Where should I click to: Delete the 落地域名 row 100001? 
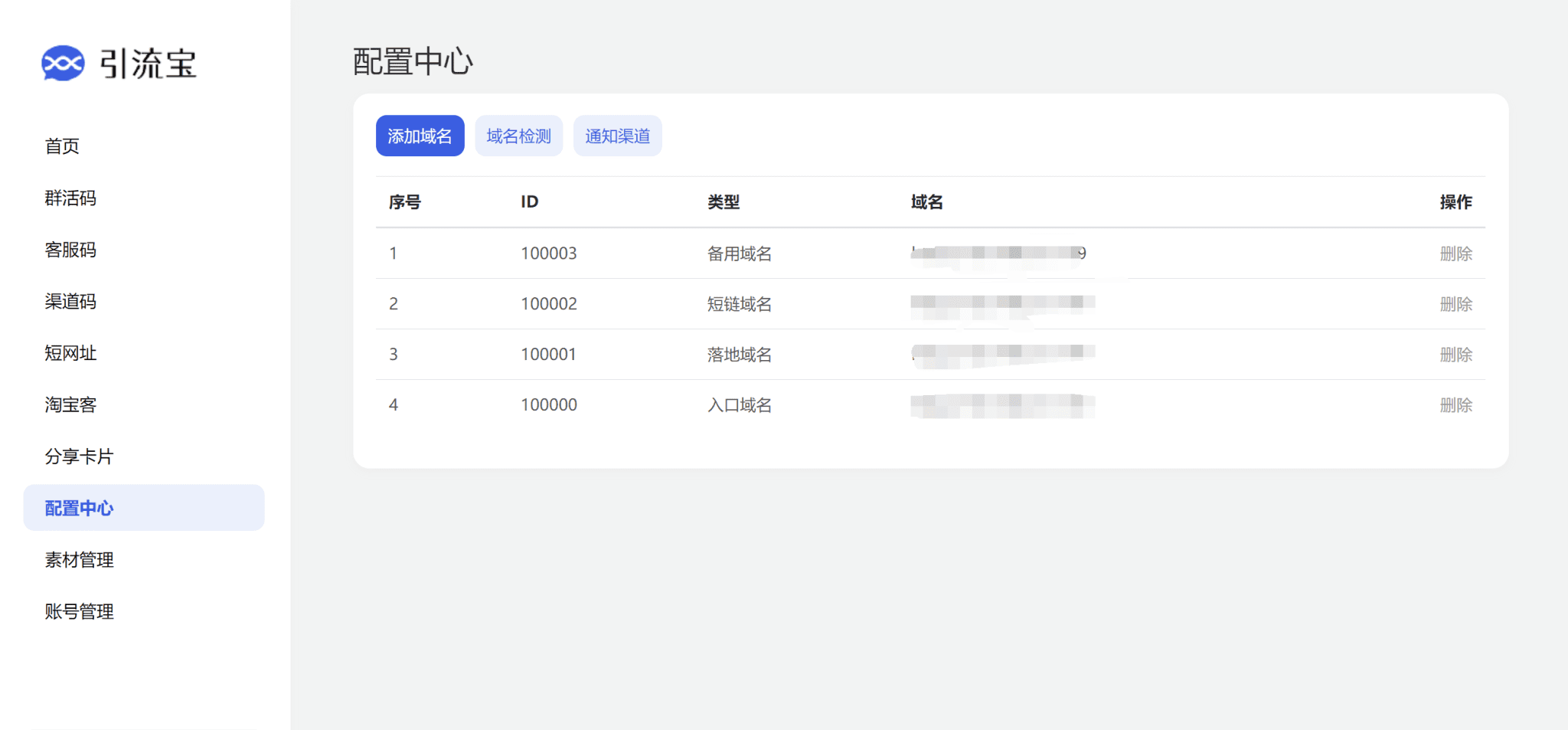[x=1455, y=355]
